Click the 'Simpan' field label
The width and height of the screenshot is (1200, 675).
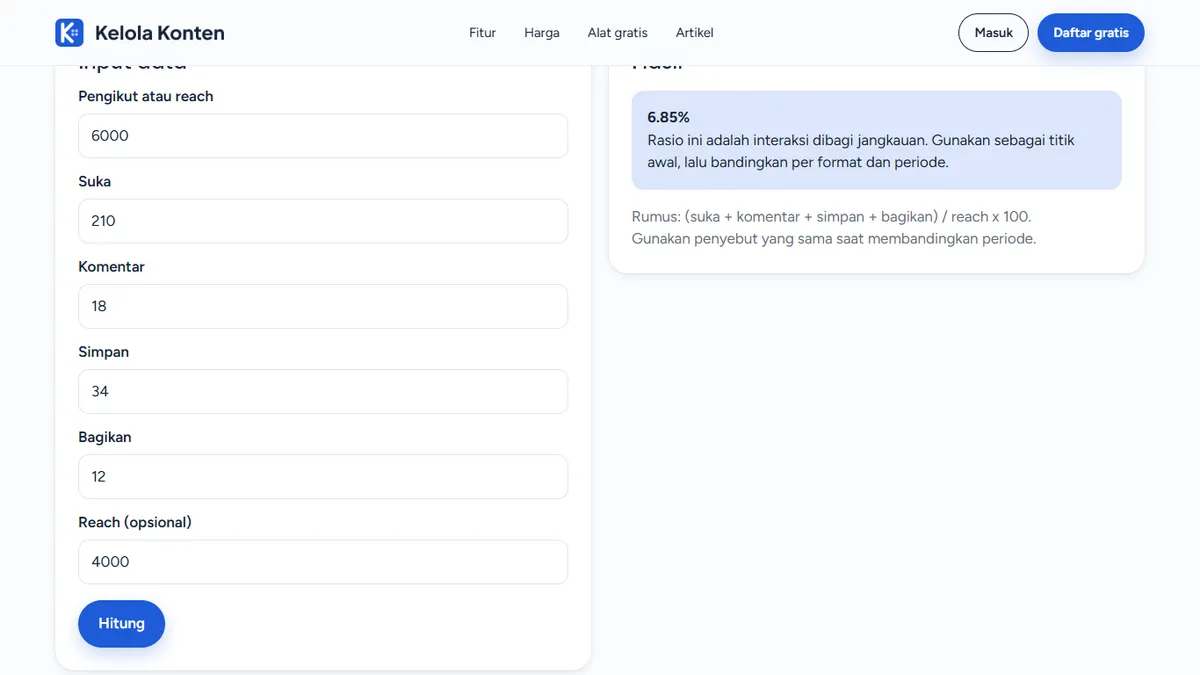coord(103,352)
